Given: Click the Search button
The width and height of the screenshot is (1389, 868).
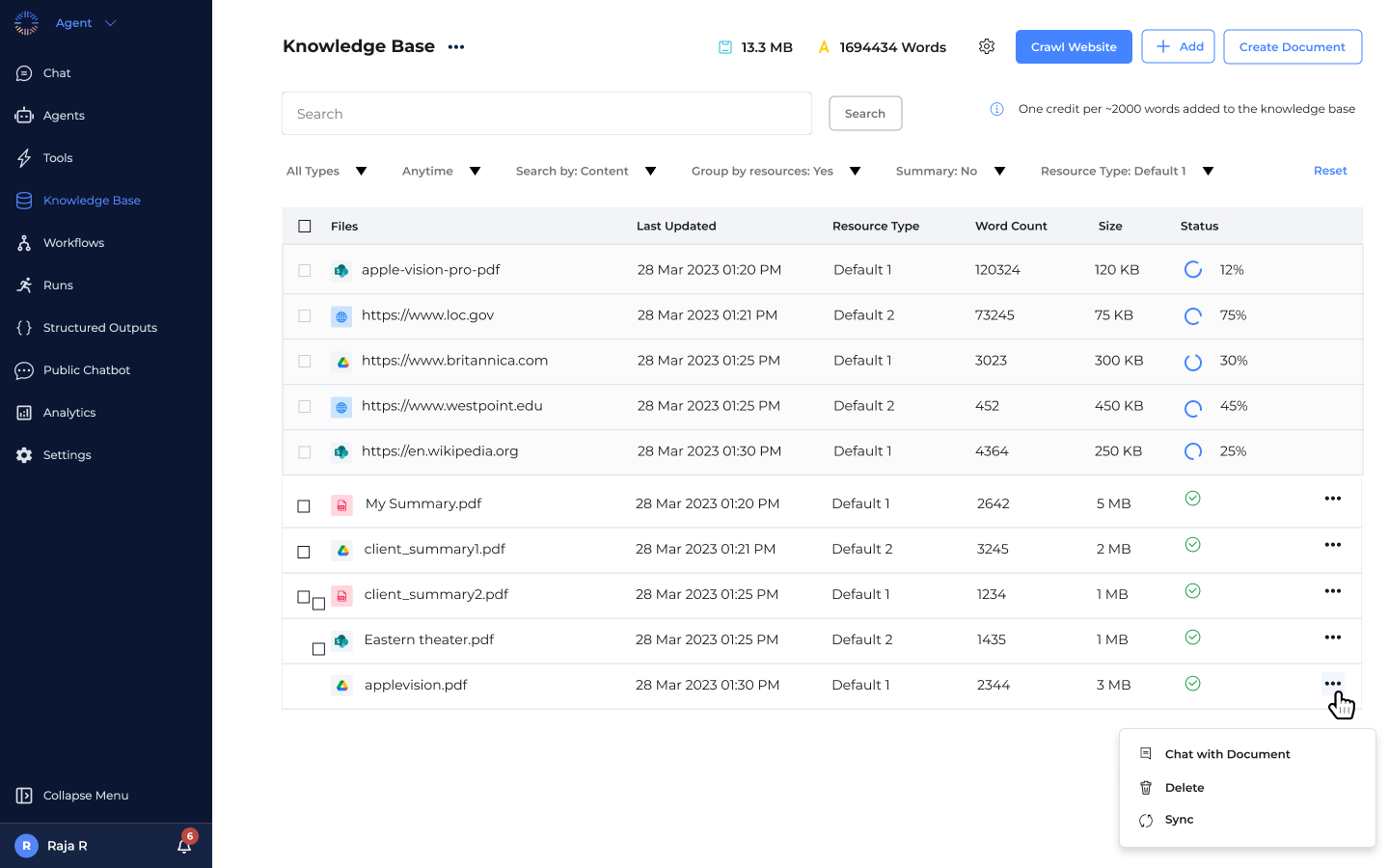Looking at the screenshot, I should pos(865,114).
